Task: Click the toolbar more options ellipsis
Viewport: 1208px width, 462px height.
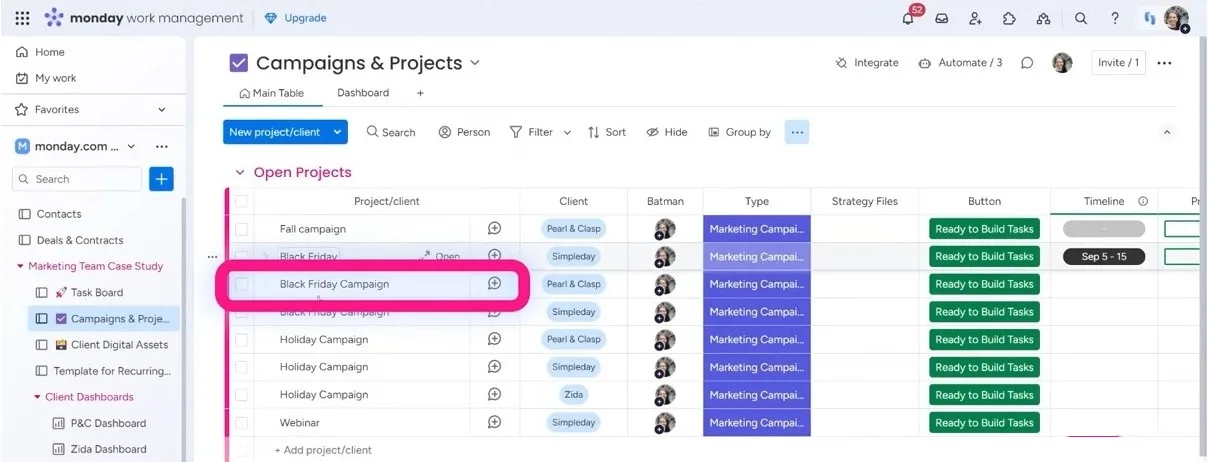Action: (797, 132)
